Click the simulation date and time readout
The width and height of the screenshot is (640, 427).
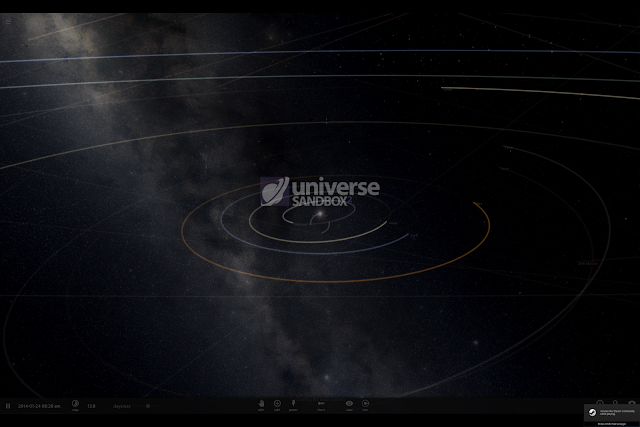[x=39, y=406]
